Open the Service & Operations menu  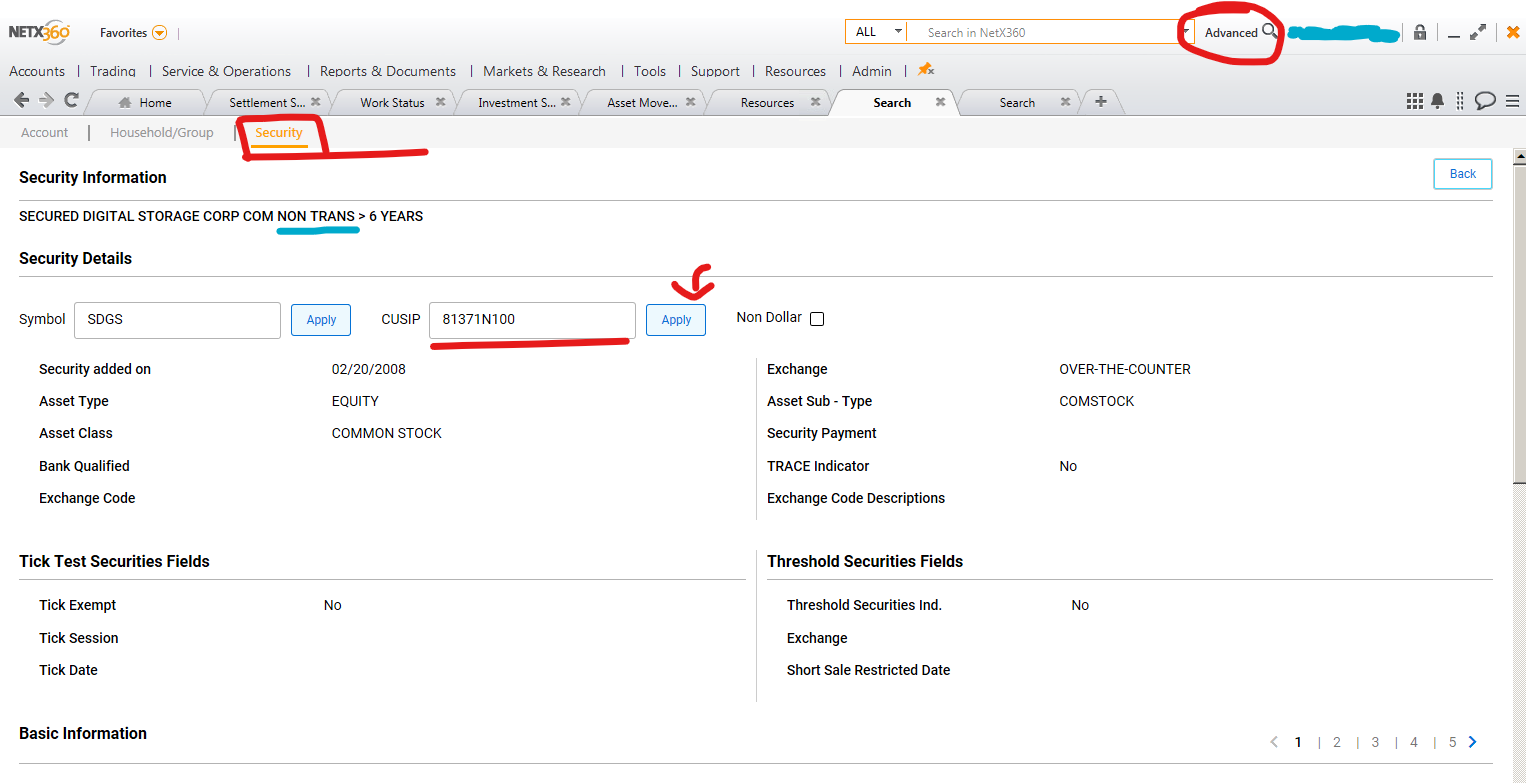tap(226, 71)
